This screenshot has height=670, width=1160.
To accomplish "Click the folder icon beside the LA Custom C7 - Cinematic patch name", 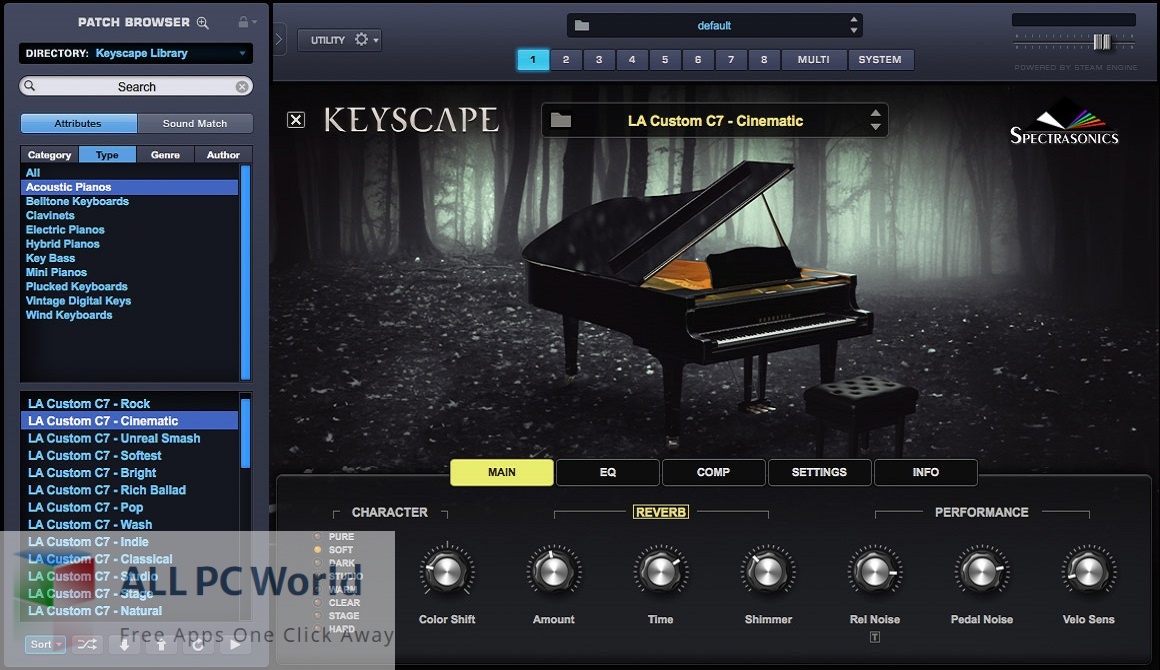I will pyautogui.click(x=561, y=120).
